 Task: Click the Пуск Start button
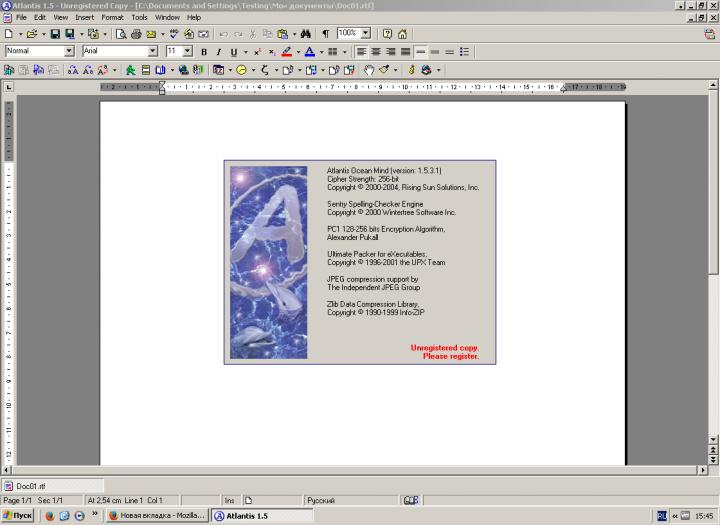pos(18,515)
